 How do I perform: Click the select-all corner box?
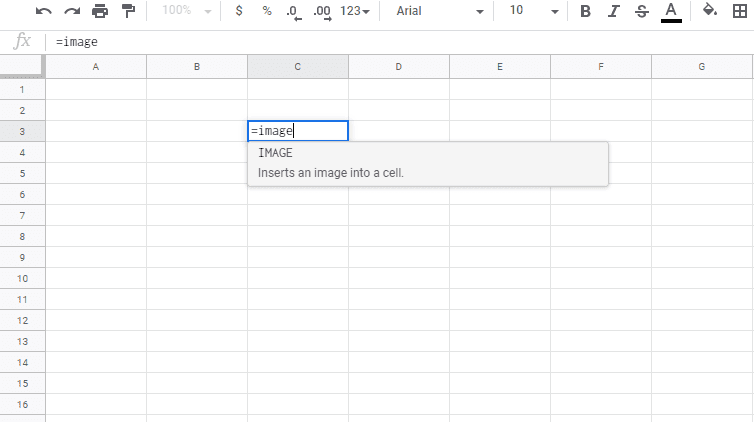point(22,66)
